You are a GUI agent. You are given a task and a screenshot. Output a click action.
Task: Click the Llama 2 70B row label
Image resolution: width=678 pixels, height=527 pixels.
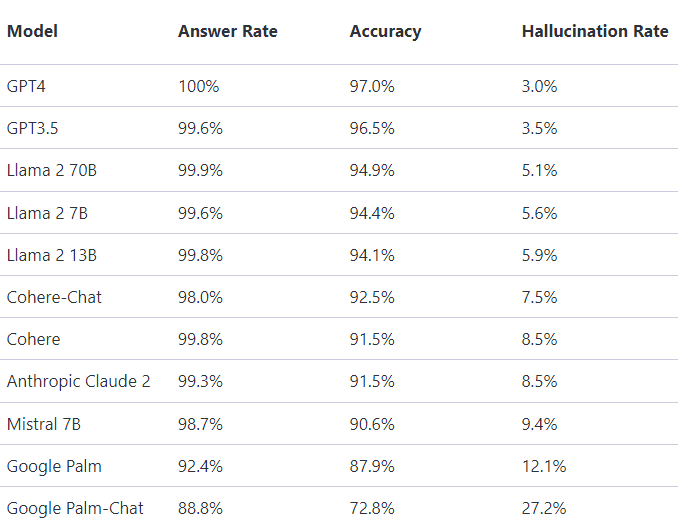click(52, 170)
